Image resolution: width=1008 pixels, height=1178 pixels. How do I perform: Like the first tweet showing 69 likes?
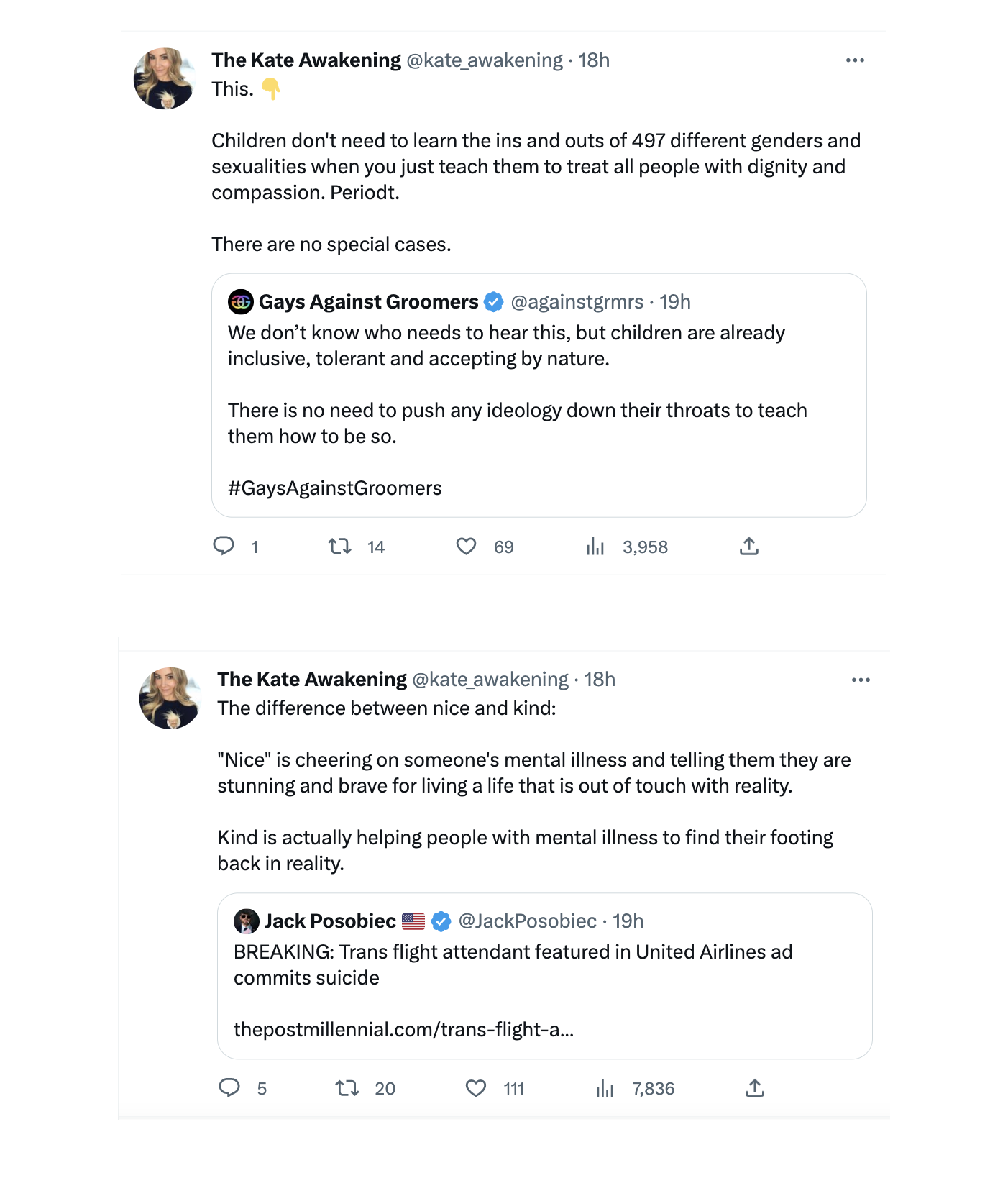pos(467,547)
